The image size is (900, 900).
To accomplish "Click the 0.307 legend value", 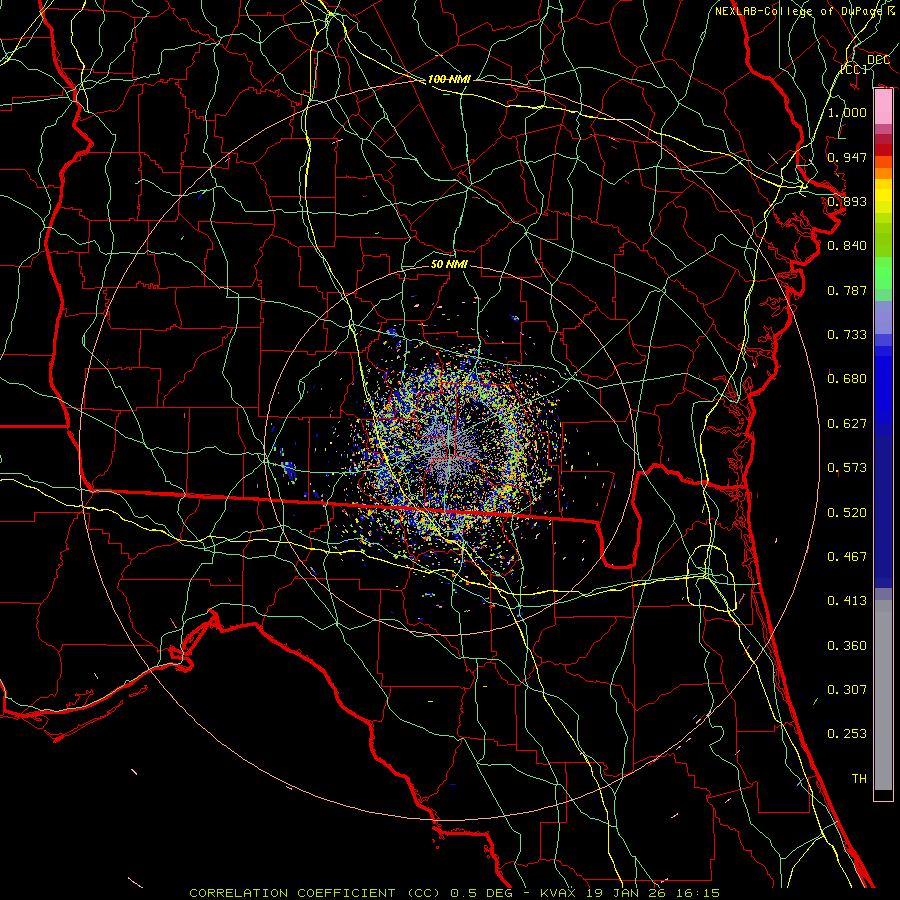I will point(847,690).
